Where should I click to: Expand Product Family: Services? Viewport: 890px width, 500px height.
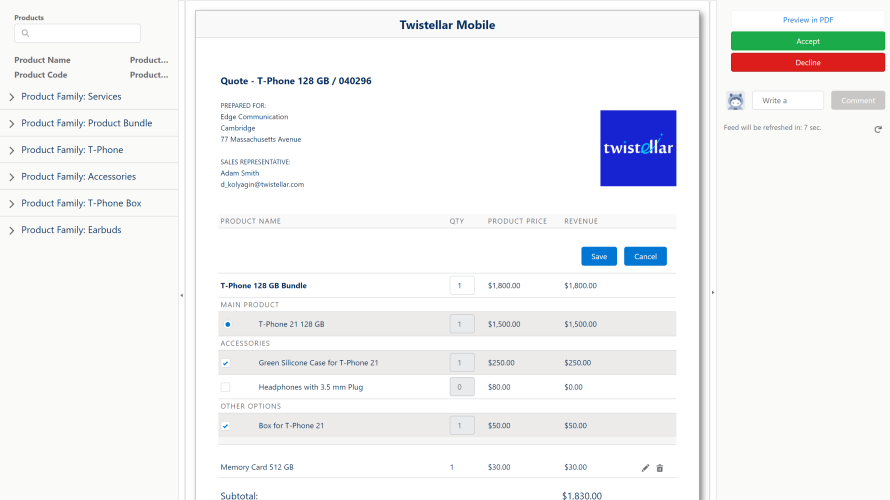pyautogui.click(x=12, y=97)
